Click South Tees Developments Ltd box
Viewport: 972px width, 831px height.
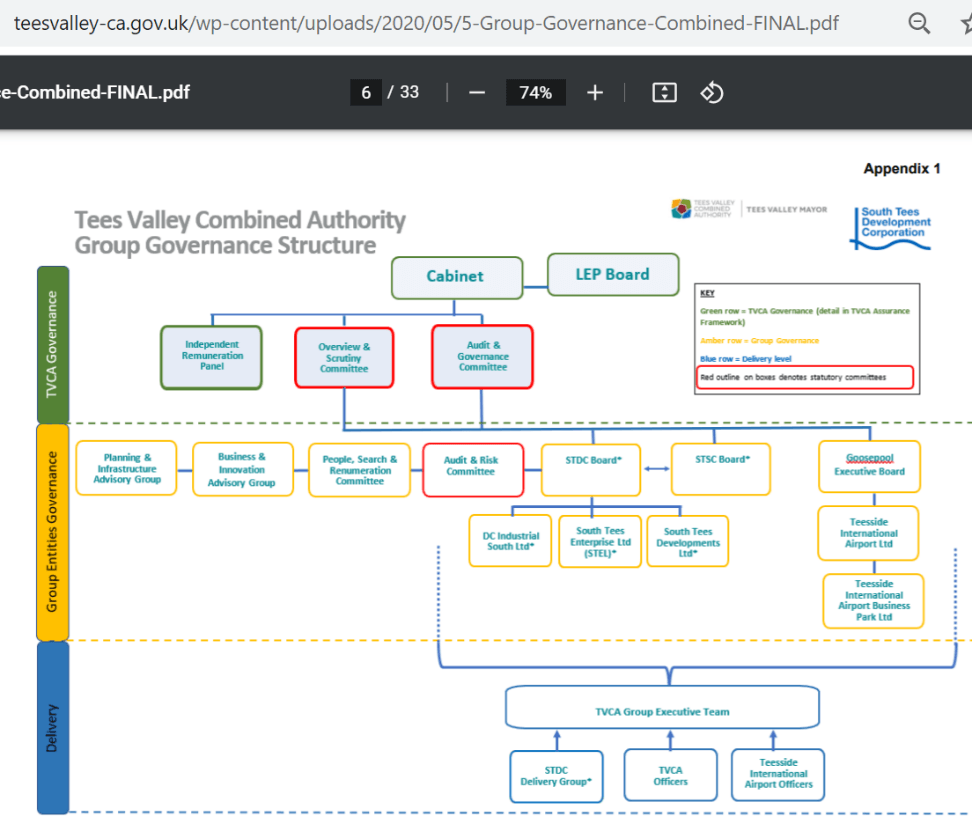(x=687, y=542)
